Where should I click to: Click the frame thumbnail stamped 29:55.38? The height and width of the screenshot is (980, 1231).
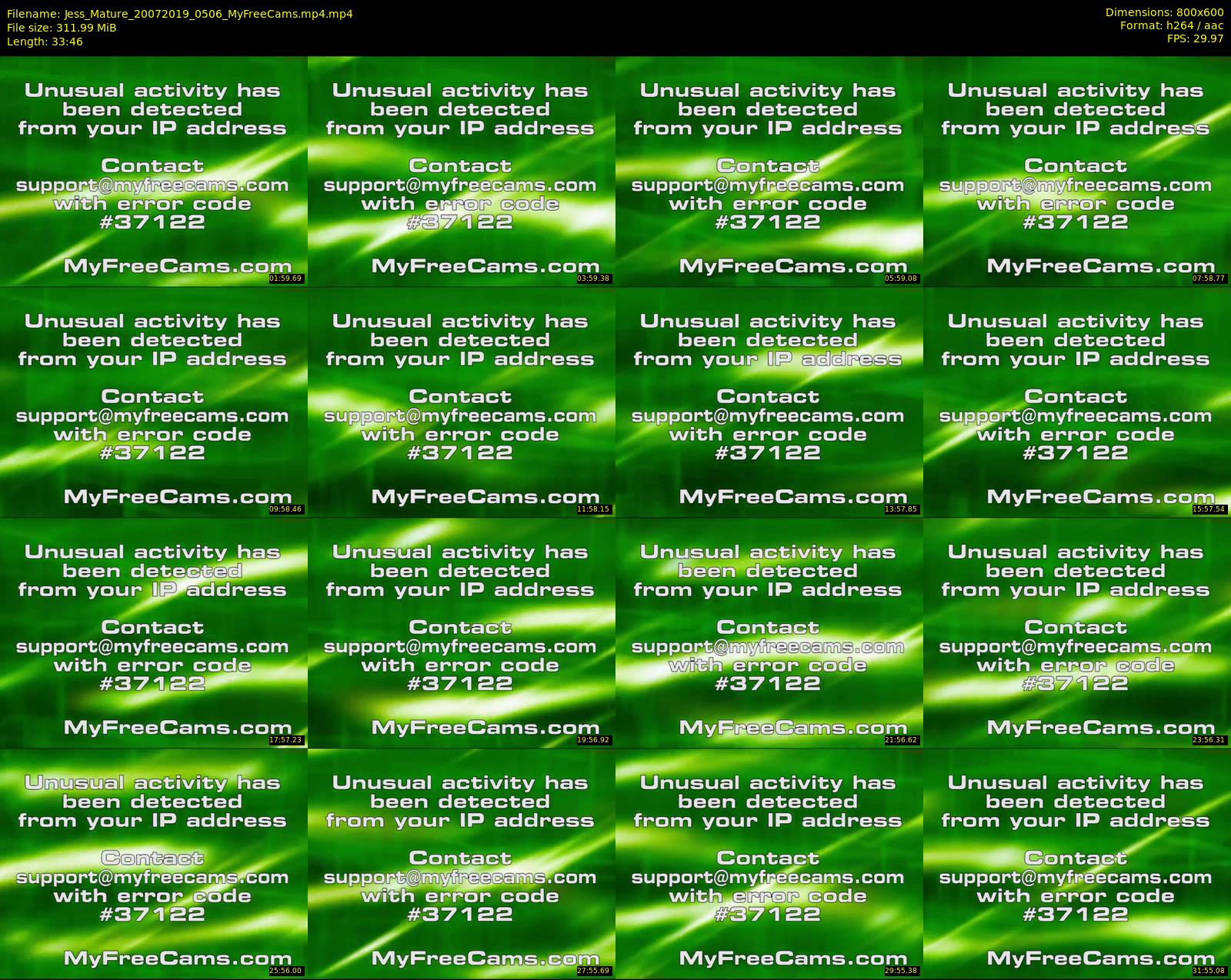click(x=769, y=863)
